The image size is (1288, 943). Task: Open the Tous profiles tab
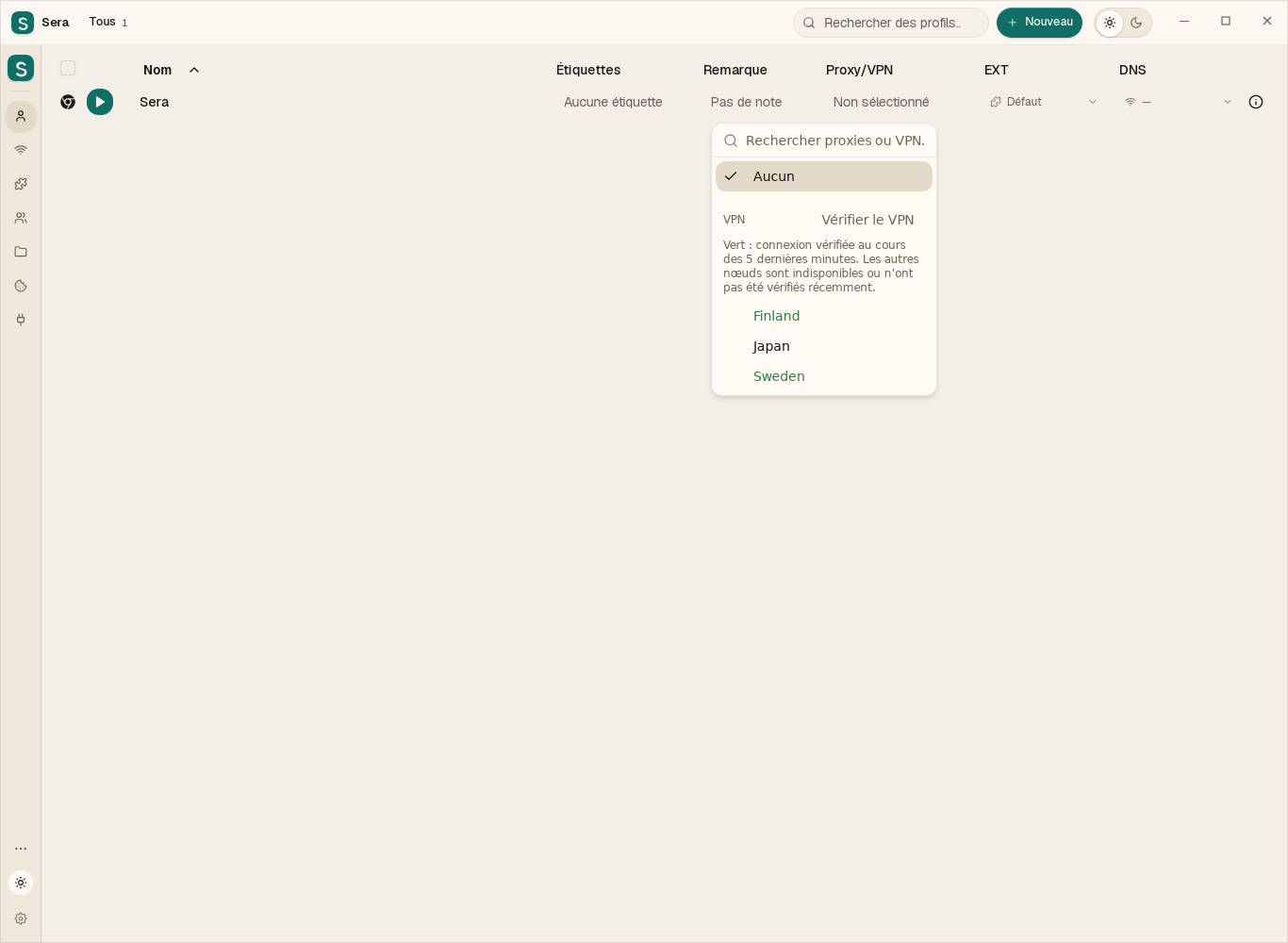108,22
